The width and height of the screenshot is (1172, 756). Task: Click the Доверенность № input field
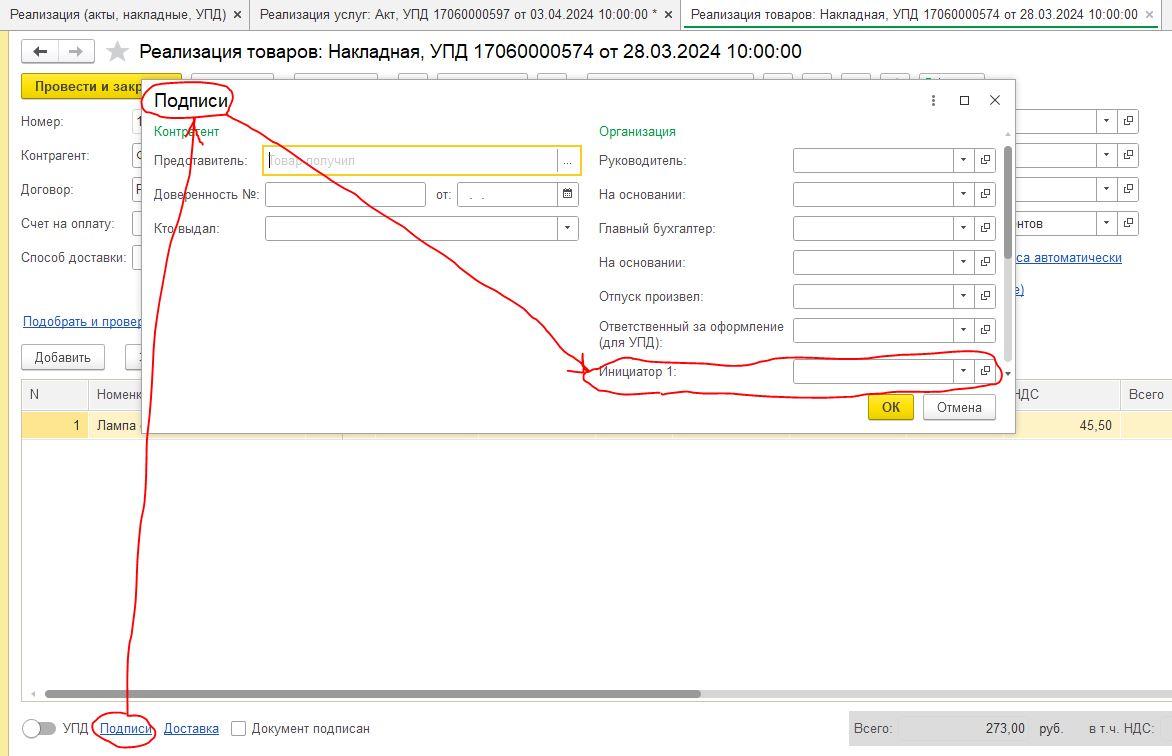pyautogui.click(x=345, y=194)
